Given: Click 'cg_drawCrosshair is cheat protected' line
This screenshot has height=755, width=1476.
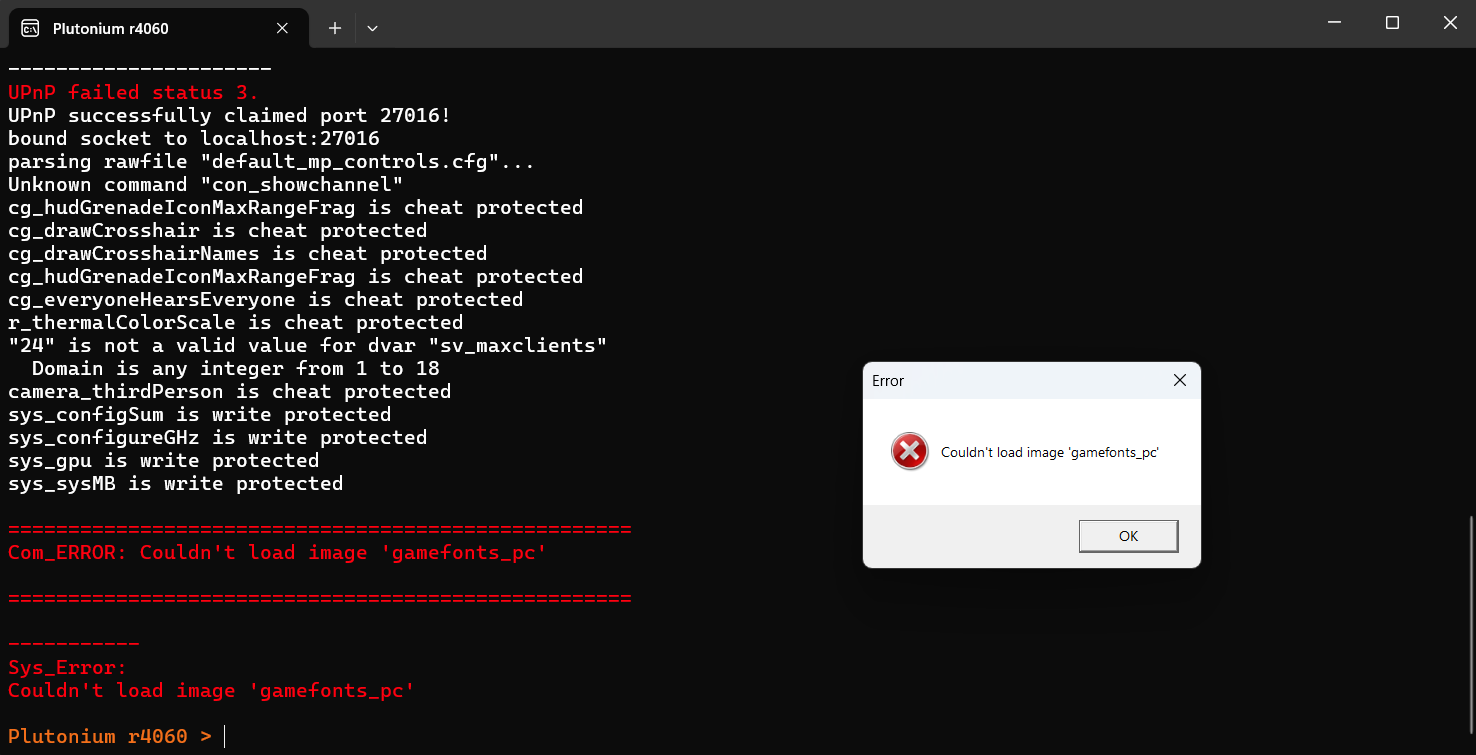Looking at the screenshot, I should pos(217,231).
